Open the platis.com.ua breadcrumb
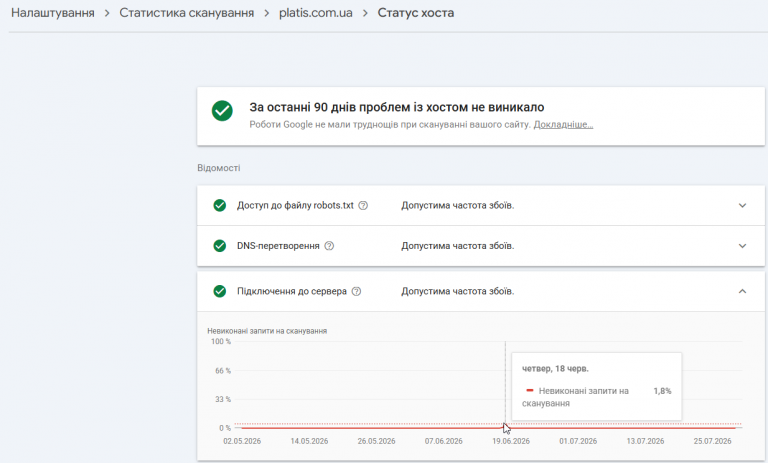The width and height of the screenshot is (768, 463). tap(316, 13)
